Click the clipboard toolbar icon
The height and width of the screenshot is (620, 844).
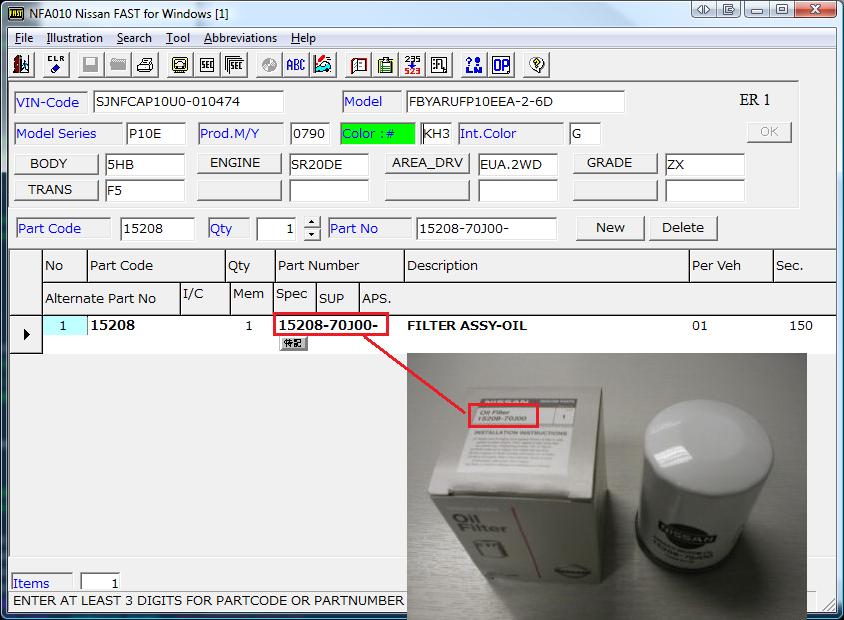[x=385, y=65]
